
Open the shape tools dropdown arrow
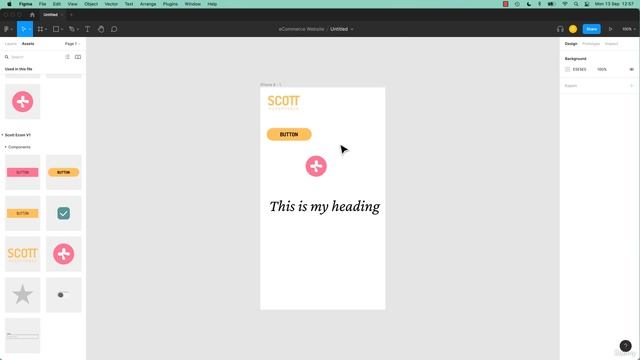tap(62, 29)
